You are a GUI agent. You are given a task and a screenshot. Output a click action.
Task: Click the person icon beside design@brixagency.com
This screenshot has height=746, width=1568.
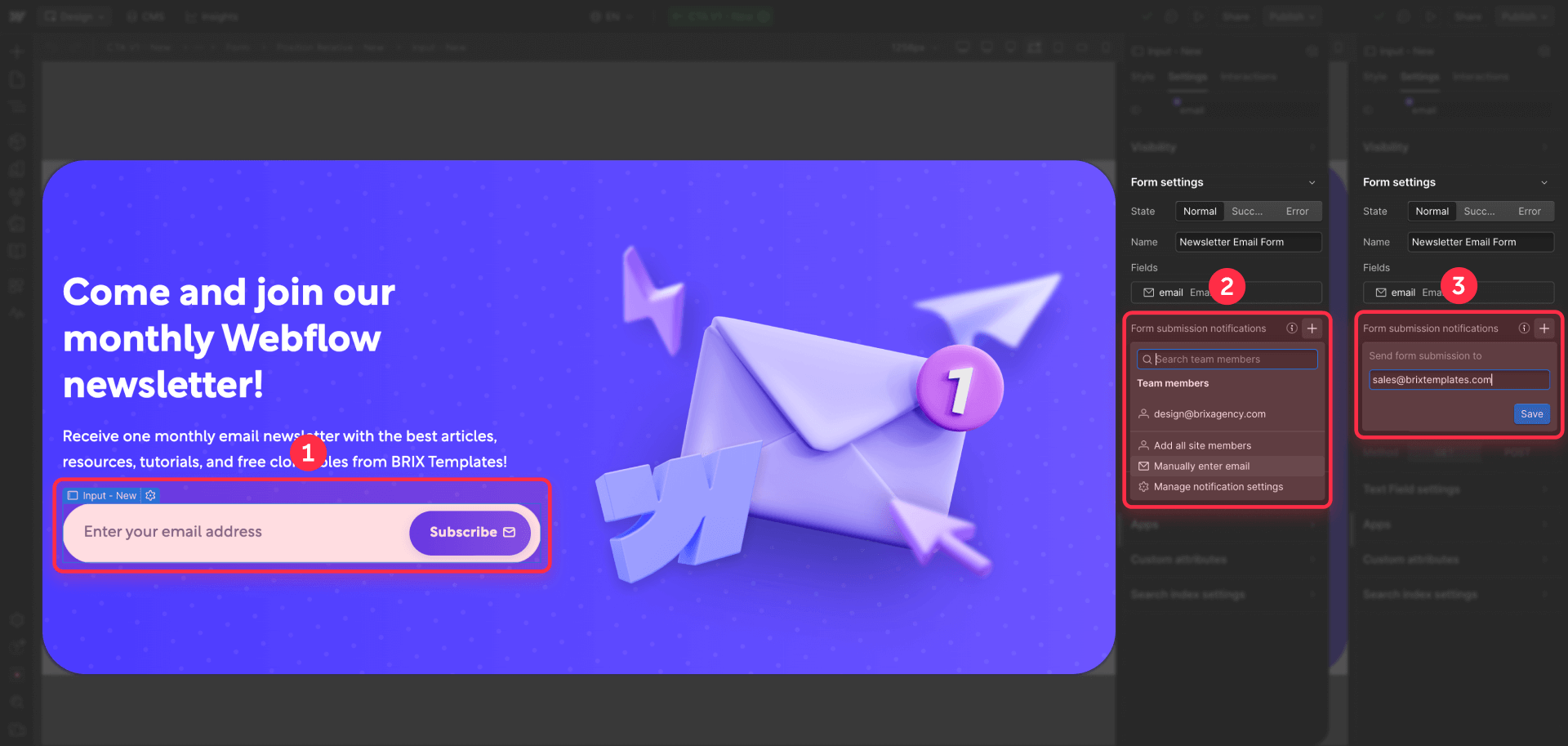(x=1143, y=413)
